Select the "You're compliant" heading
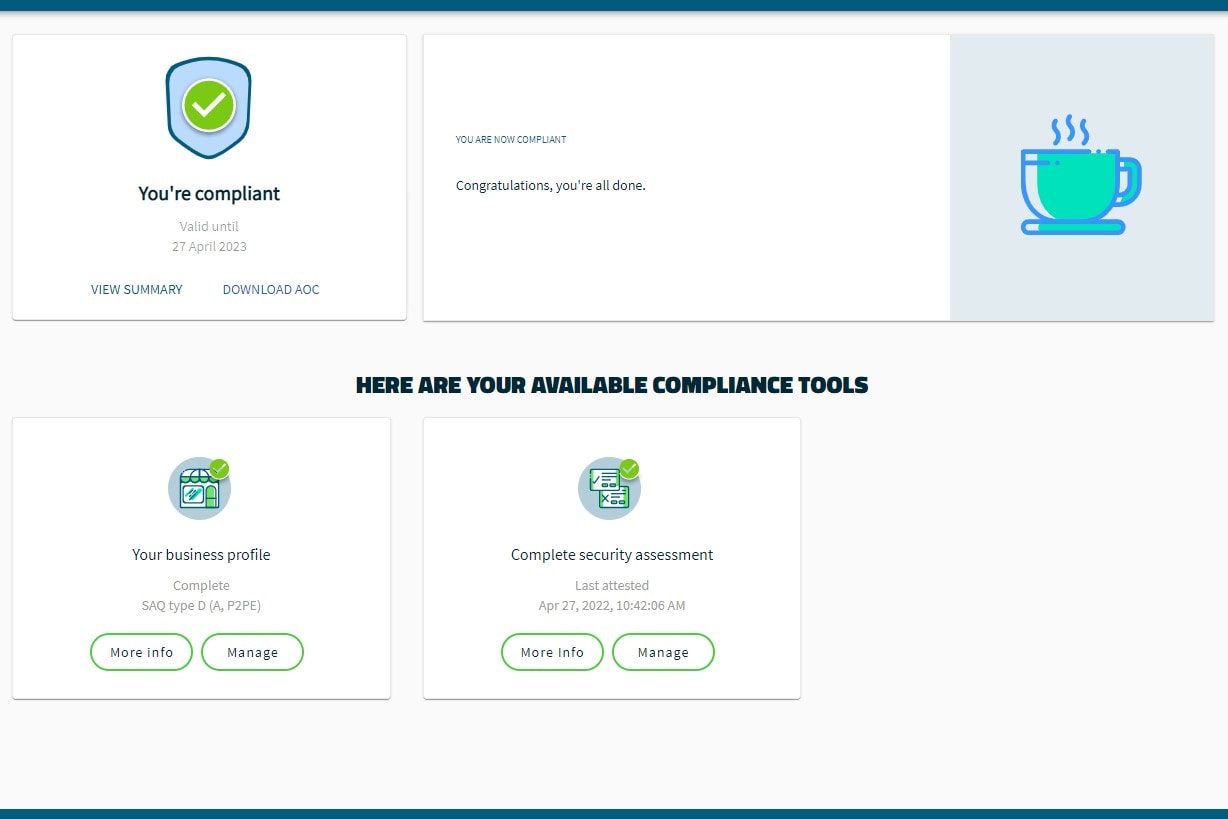Viewport: 1228px width, 819px height. 209,194
